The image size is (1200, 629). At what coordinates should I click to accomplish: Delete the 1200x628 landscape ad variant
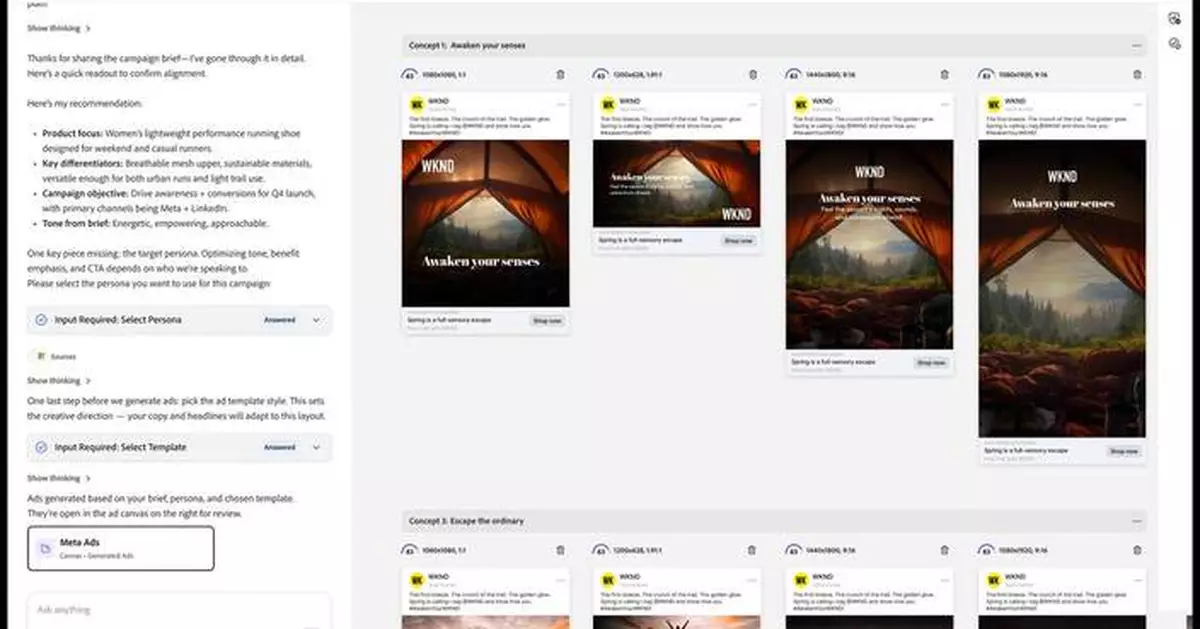coord(752,73)
